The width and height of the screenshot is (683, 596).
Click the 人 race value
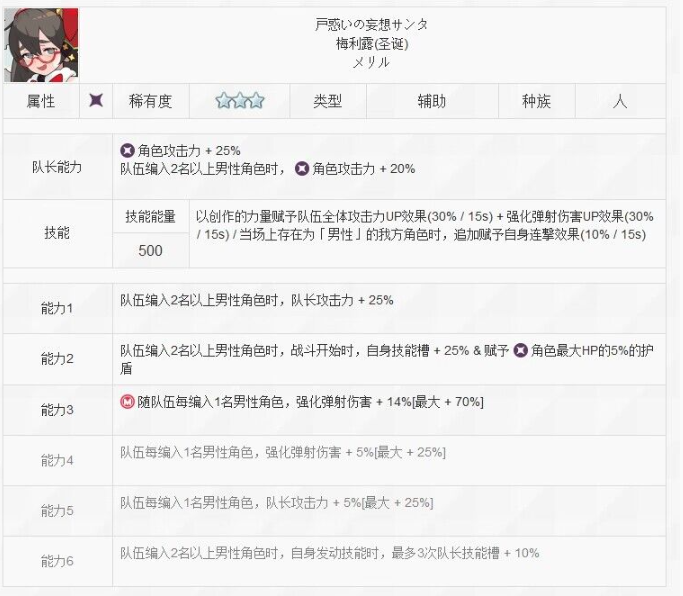pyautogui.click(x=621, y=101)
